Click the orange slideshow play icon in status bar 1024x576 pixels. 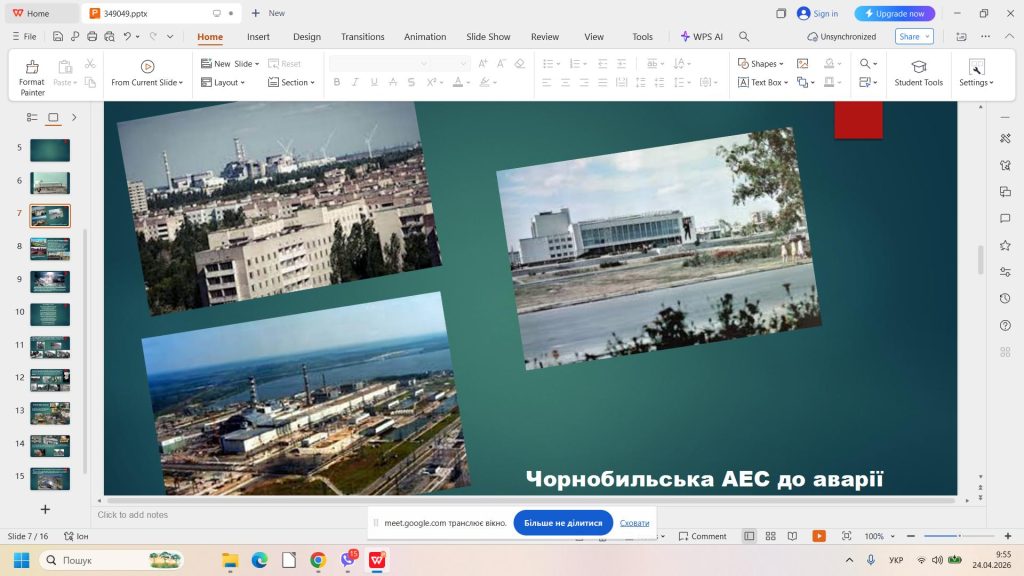819,536
